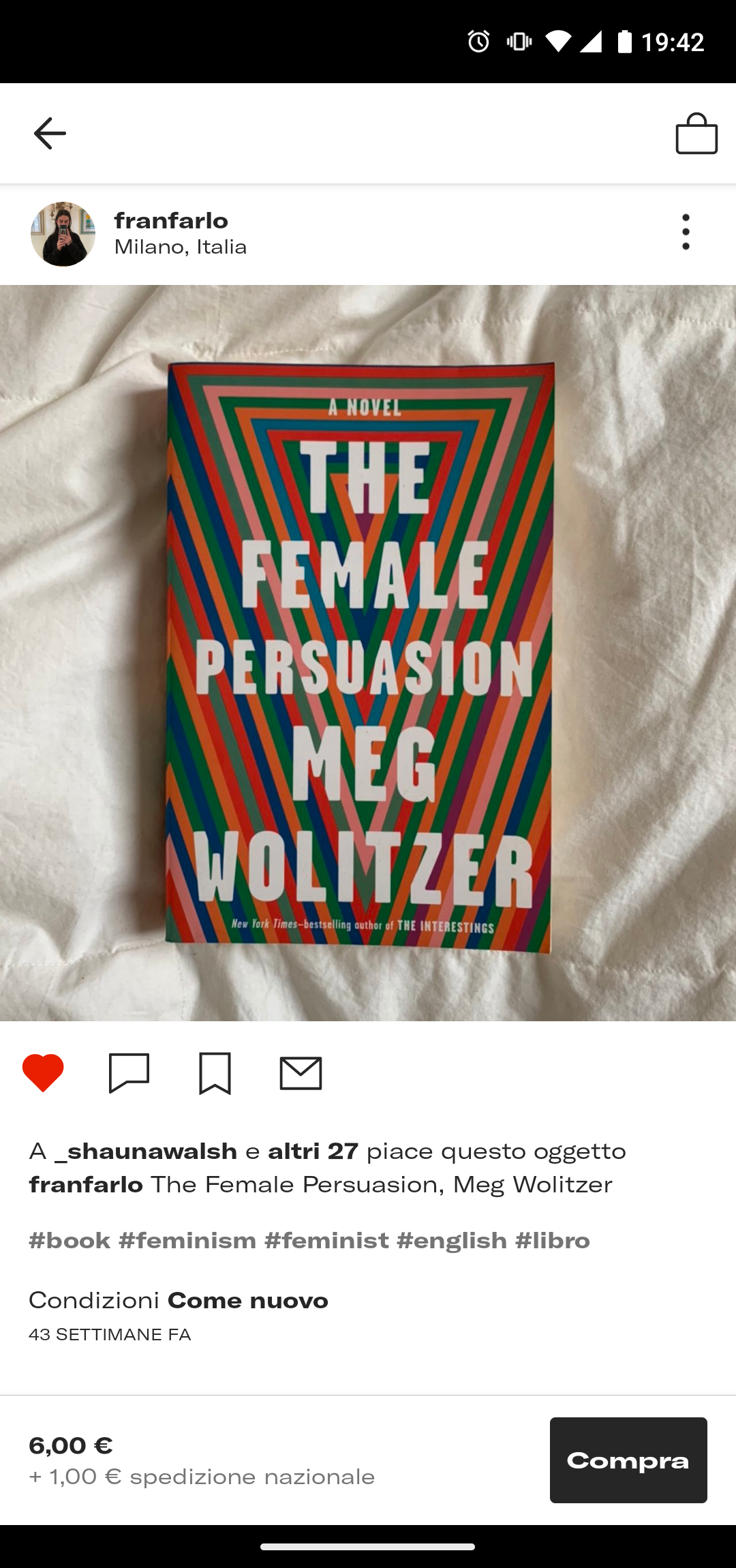Open the #book hashtag

click(x=70, y=1241)
